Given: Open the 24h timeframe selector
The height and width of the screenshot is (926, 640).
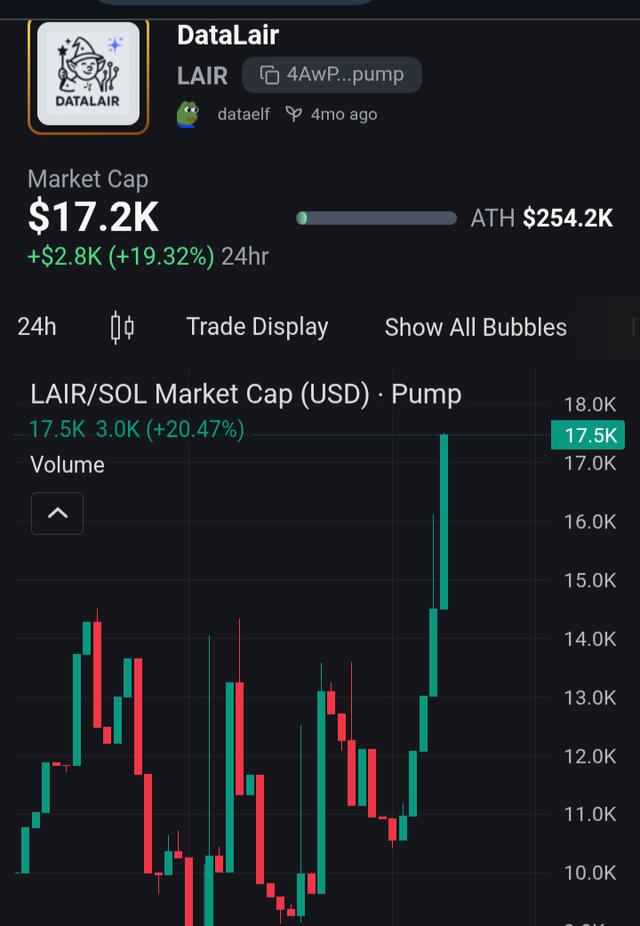Looking at the screenshot, I should [37, 327].
